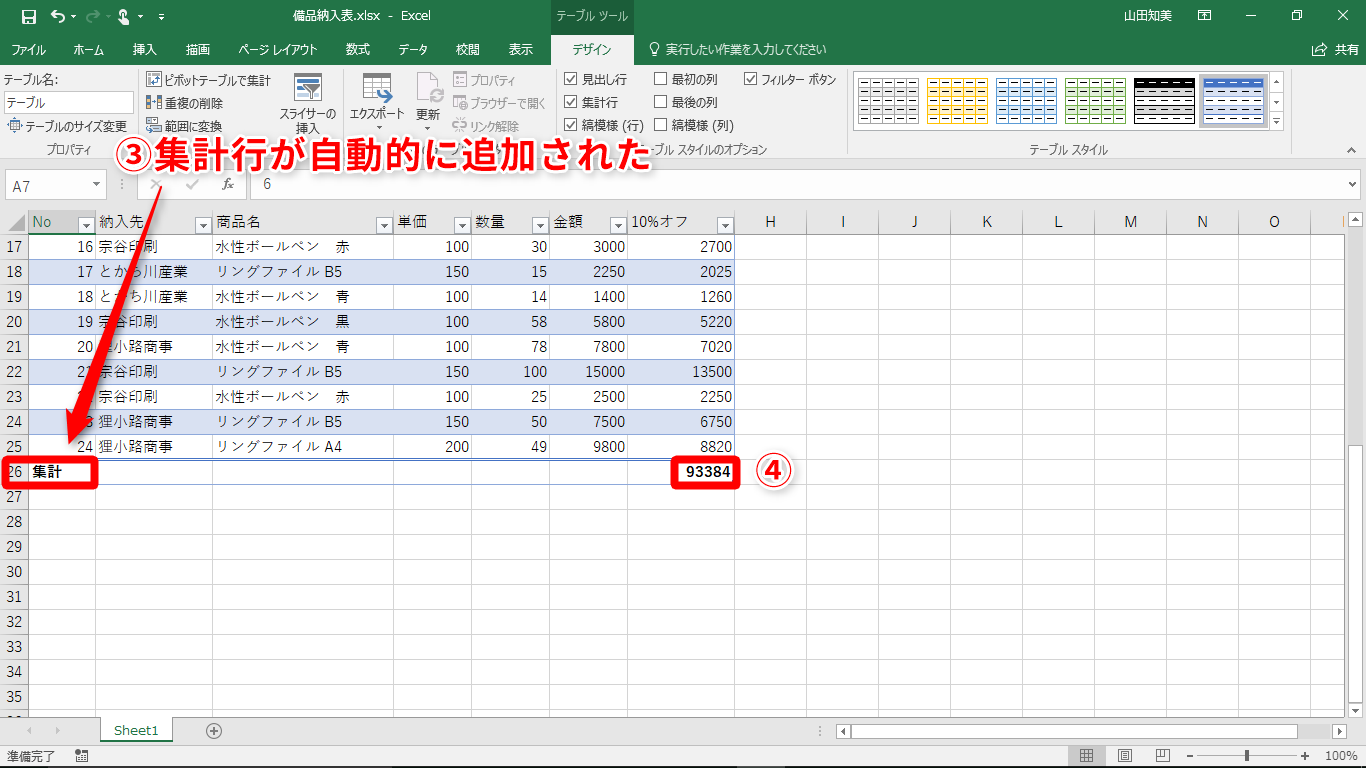Open the 数量 filter dropdown
1366x768 pixels.
pyautogui.click(x=540, y=224)
